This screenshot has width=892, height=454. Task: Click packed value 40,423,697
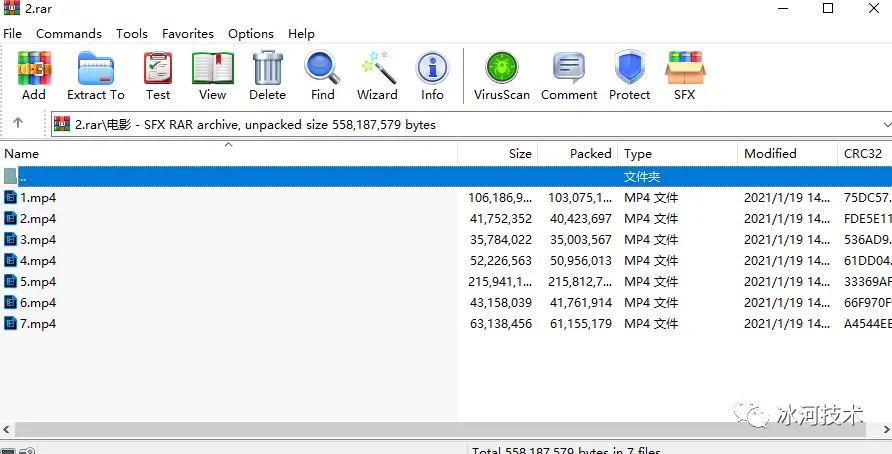[581, 218]
